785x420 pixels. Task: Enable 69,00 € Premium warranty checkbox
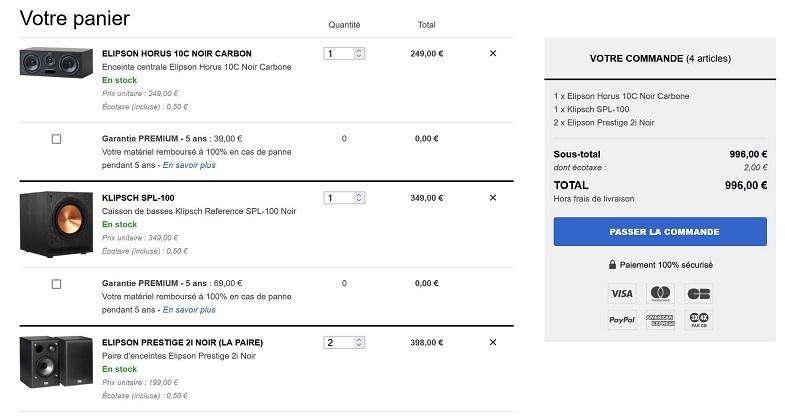point(56,284)
